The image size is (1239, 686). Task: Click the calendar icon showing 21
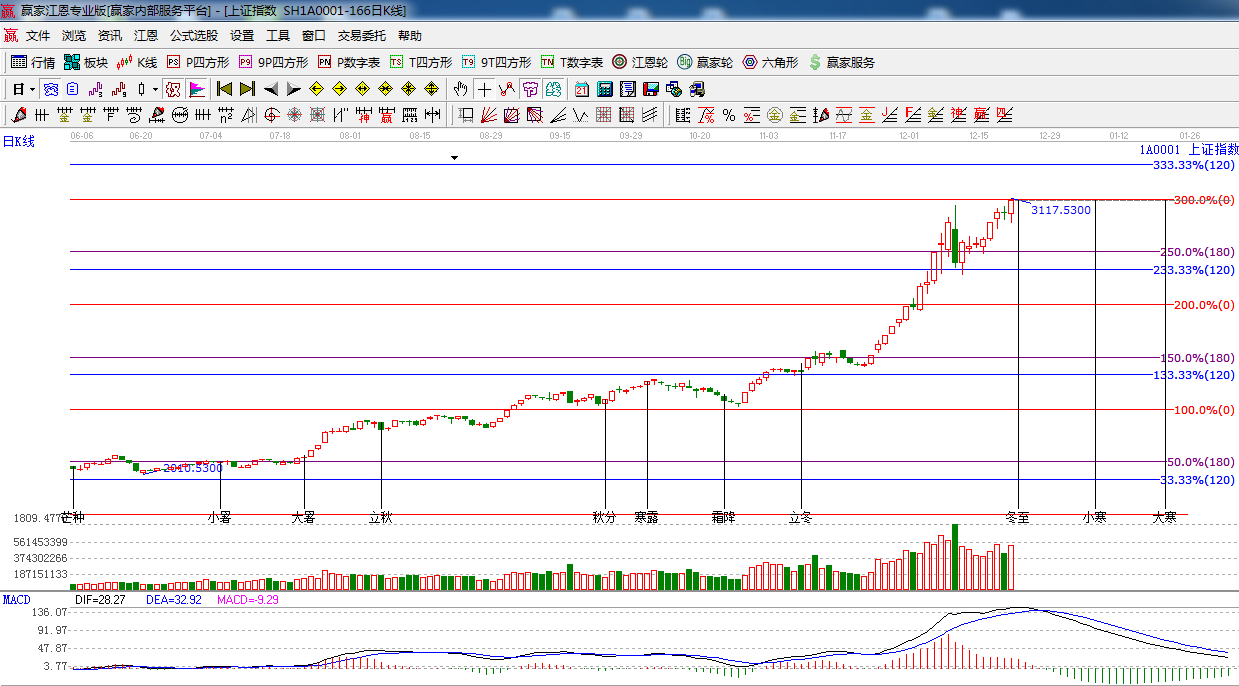582,89
